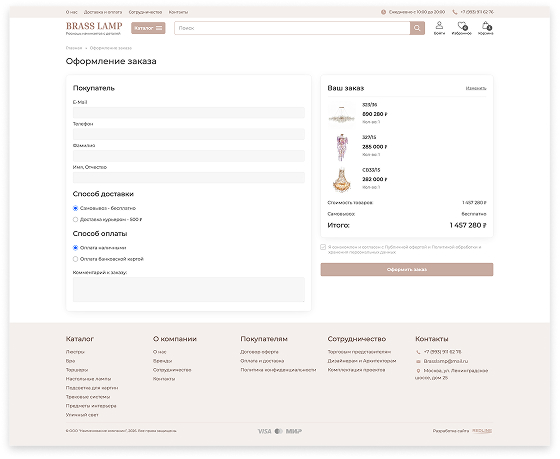Image resolution: width=560 pixels, height=459 pixels.
Task: Click the Оформить заказ button
Action: (x=407, y=269)
